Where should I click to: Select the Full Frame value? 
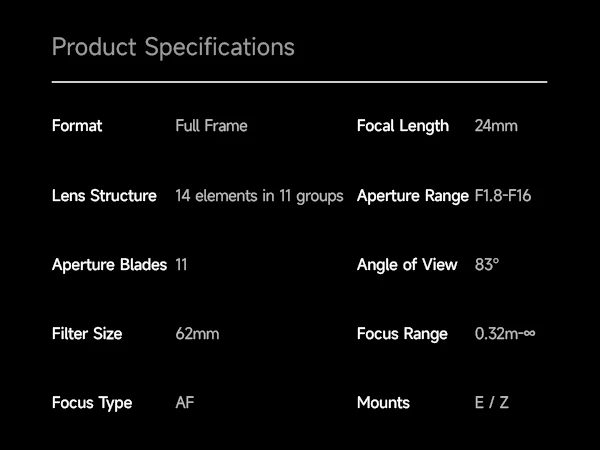[211, 126]
